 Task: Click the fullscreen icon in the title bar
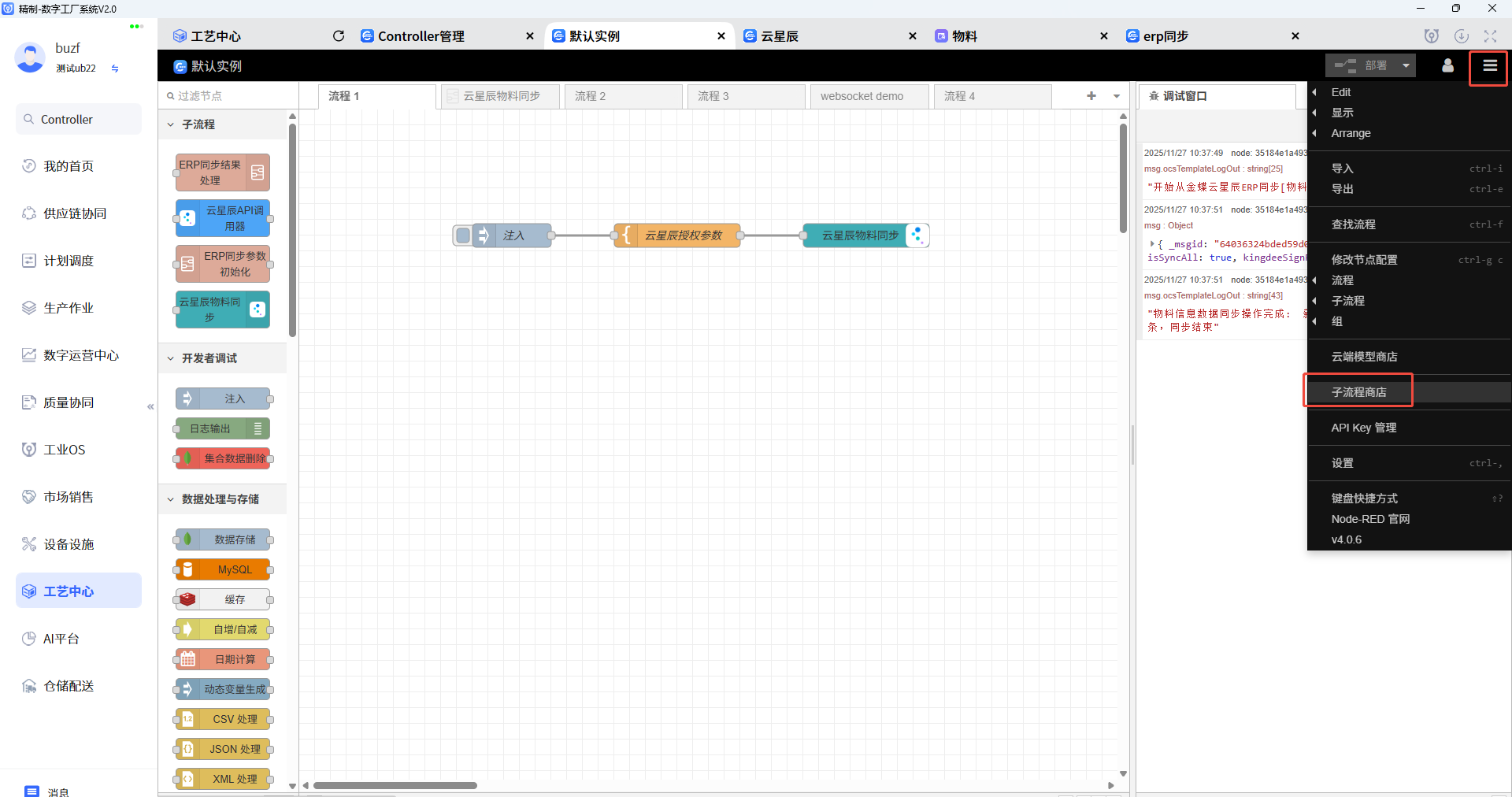[x=1490, y=35]
